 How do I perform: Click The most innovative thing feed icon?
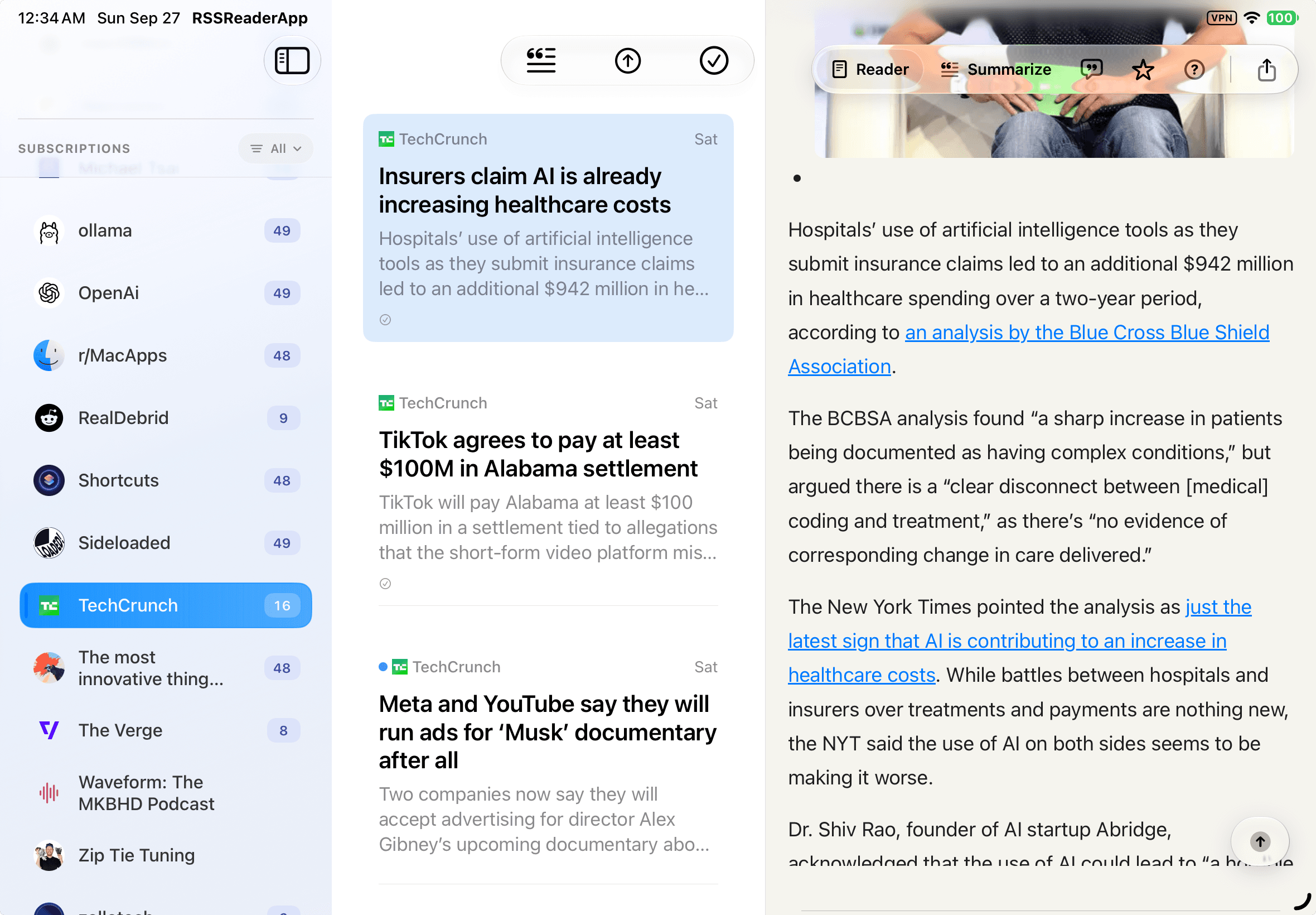pos(49,668)
